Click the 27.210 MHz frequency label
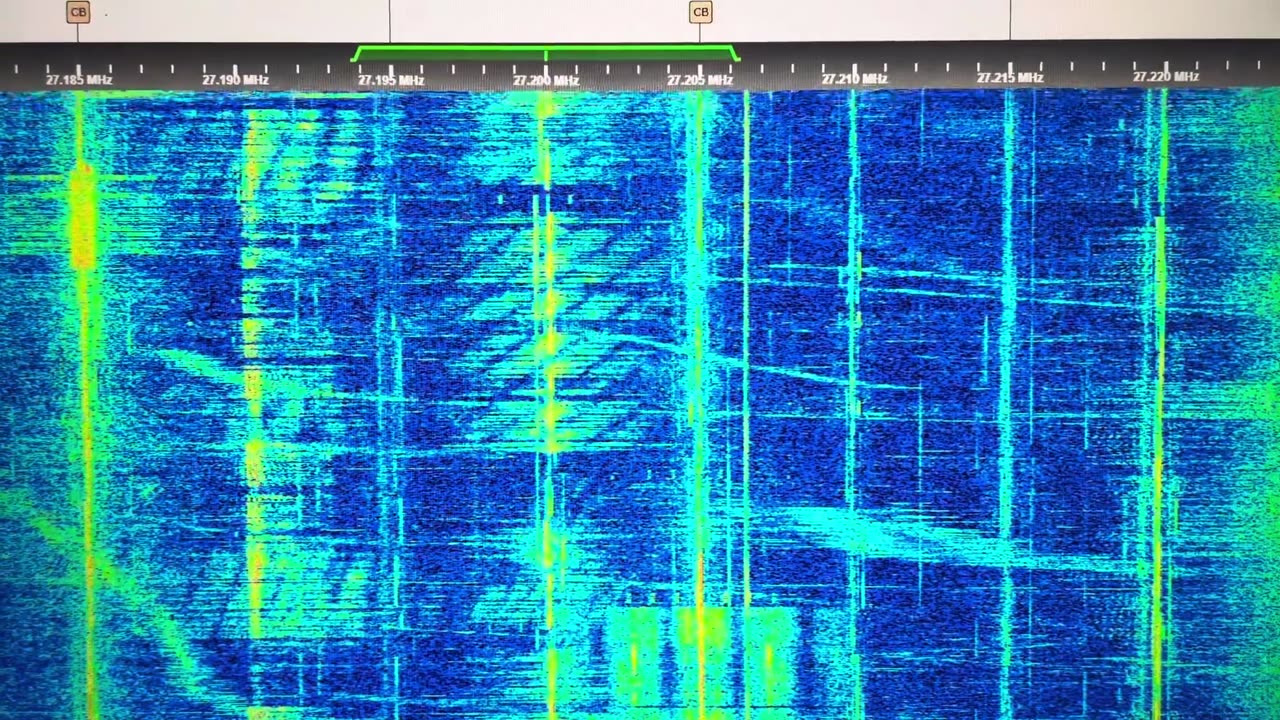 pos(855,78)
